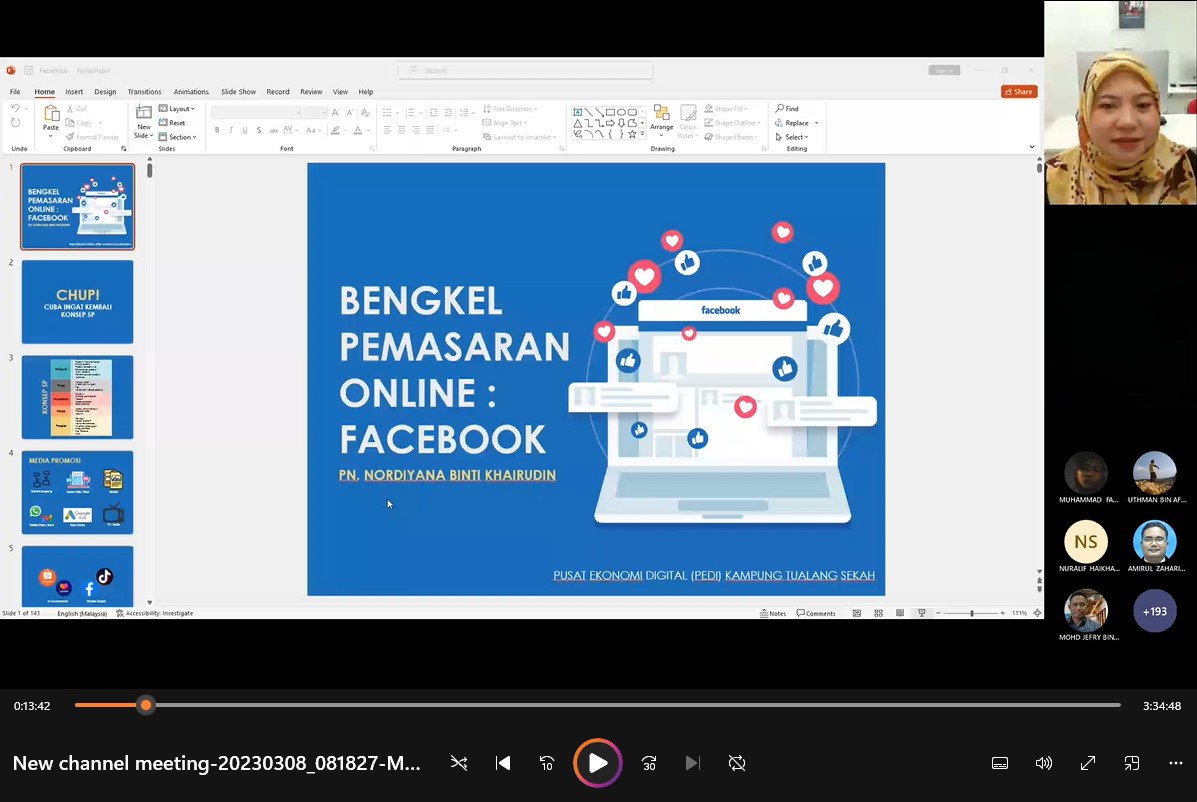Expand the shapes gallery more arrow

(x=643, y=134)
